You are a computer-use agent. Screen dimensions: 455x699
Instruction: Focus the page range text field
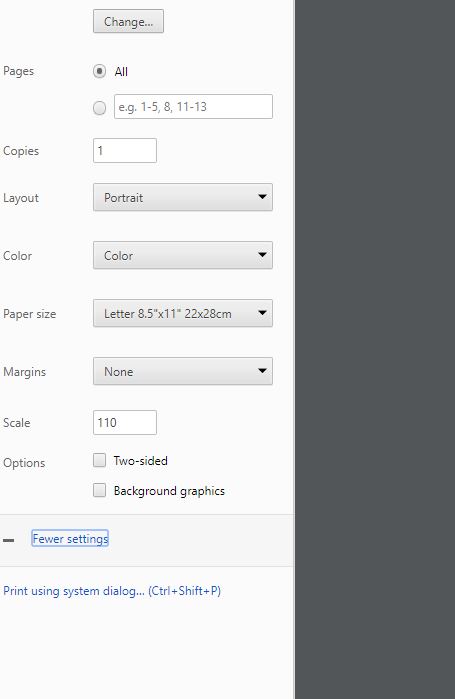tap(193, 107)
